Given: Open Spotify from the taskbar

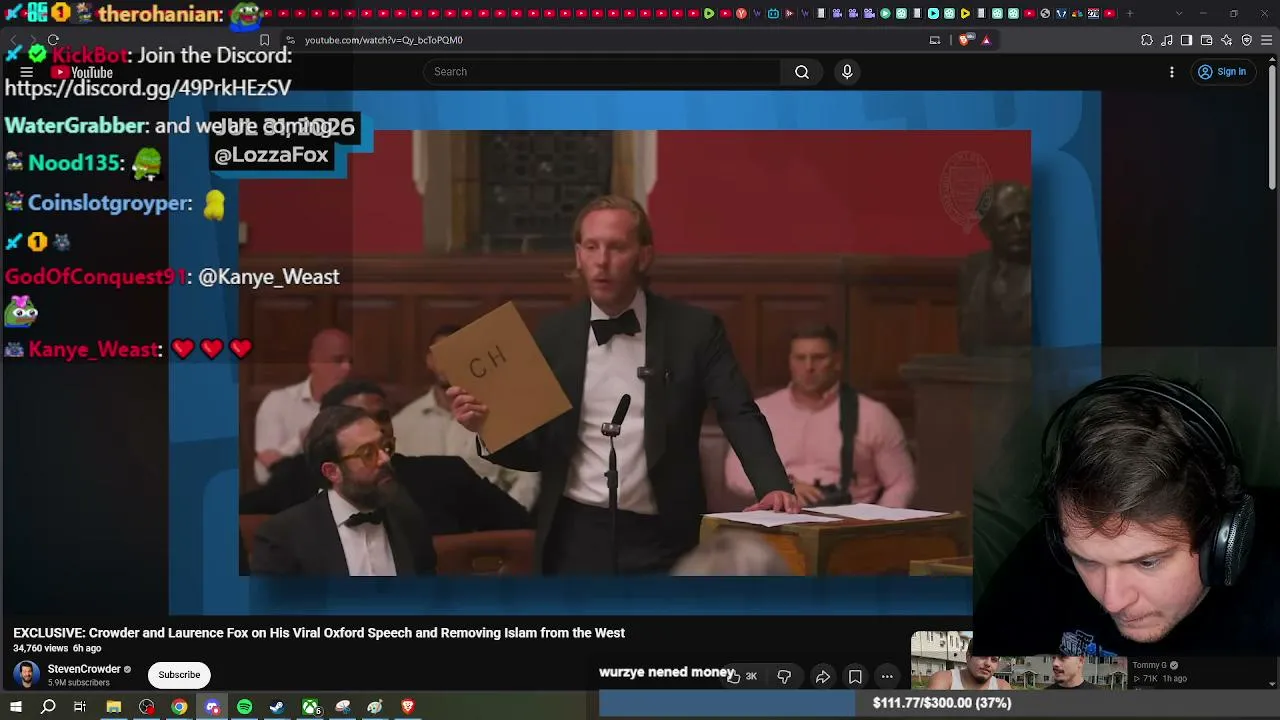Looking at the screenshot, I should pos(245,707).
